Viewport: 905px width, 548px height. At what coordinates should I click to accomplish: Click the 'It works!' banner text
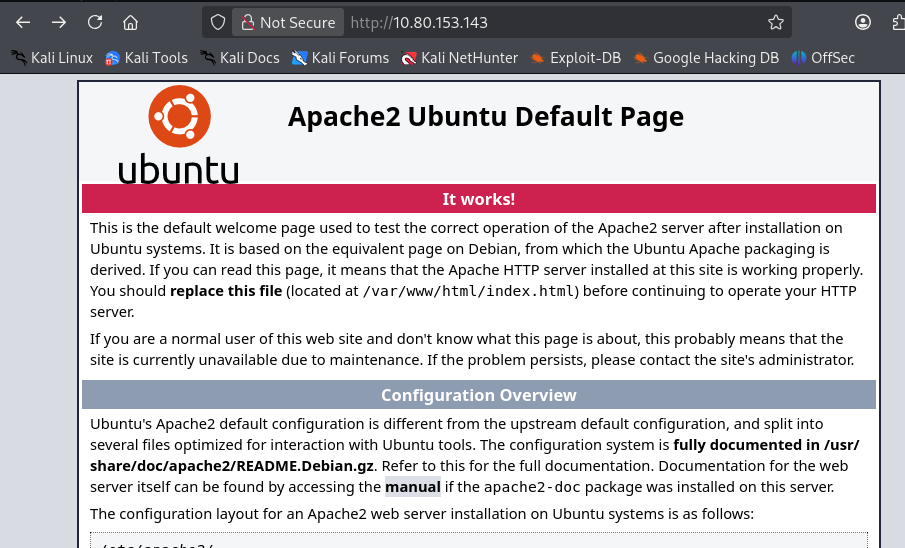478,199
